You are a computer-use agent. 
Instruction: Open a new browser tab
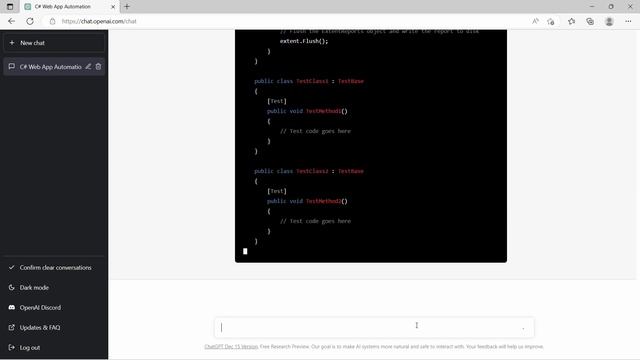[127, 7]
